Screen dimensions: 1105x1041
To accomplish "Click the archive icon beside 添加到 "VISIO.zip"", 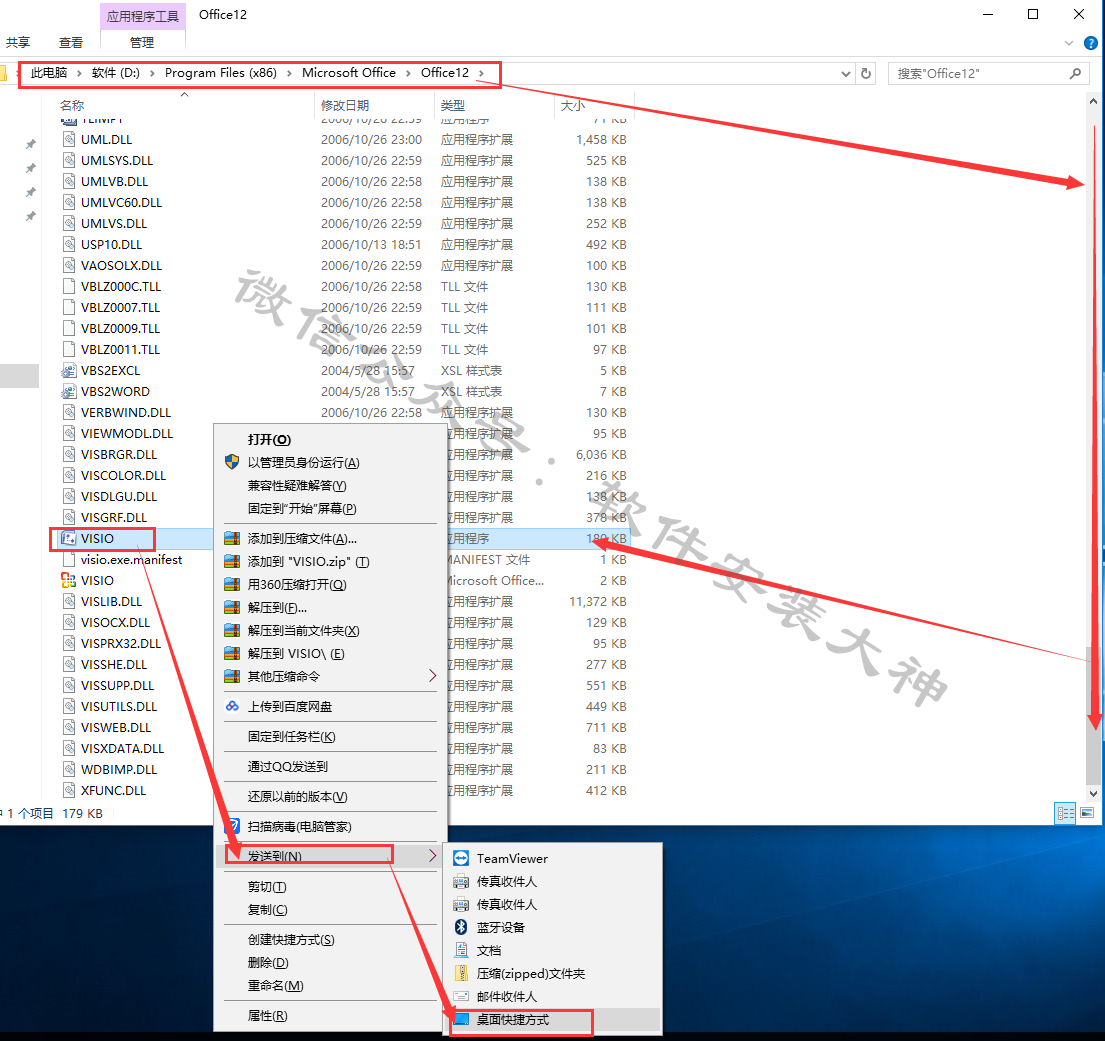I will 232,561.
